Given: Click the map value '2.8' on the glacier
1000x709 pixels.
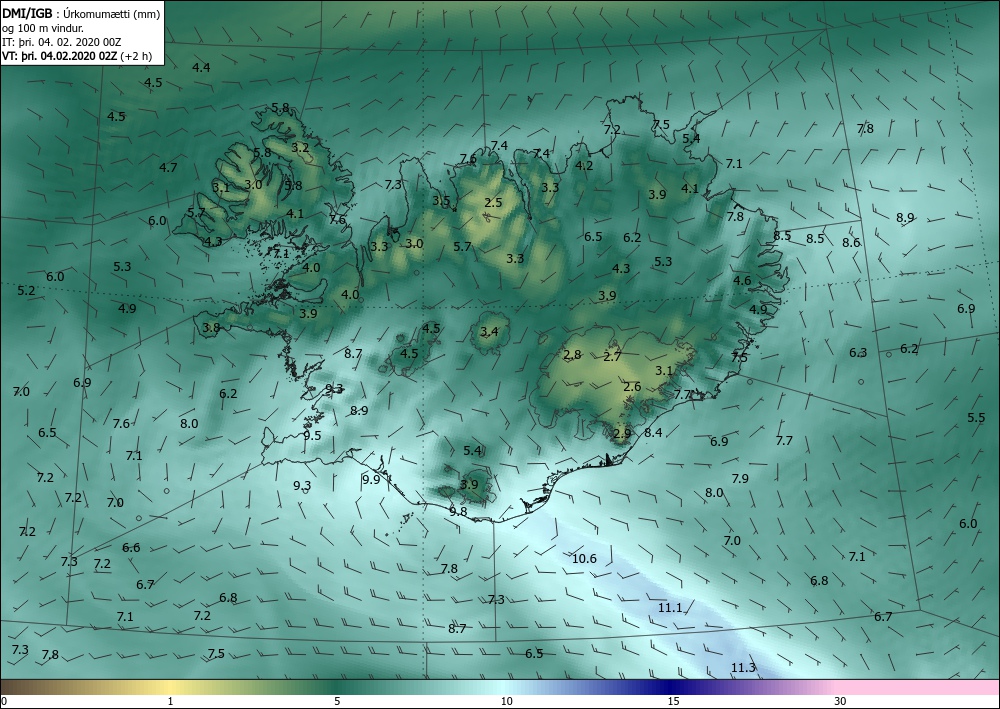Looking at the screenshot, I should (x=573, y=354).
